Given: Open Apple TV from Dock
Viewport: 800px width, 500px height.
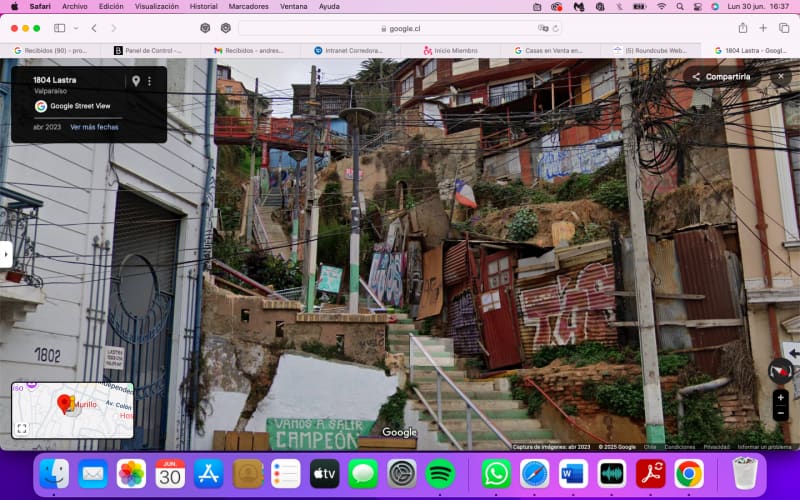Looking at the screenshot, I should point(324,474).
